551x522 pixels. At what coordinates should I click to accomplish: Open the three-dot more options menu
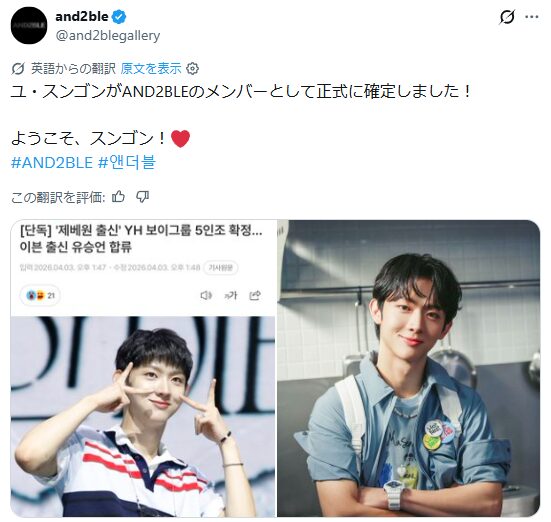click(x=532, y=17)
